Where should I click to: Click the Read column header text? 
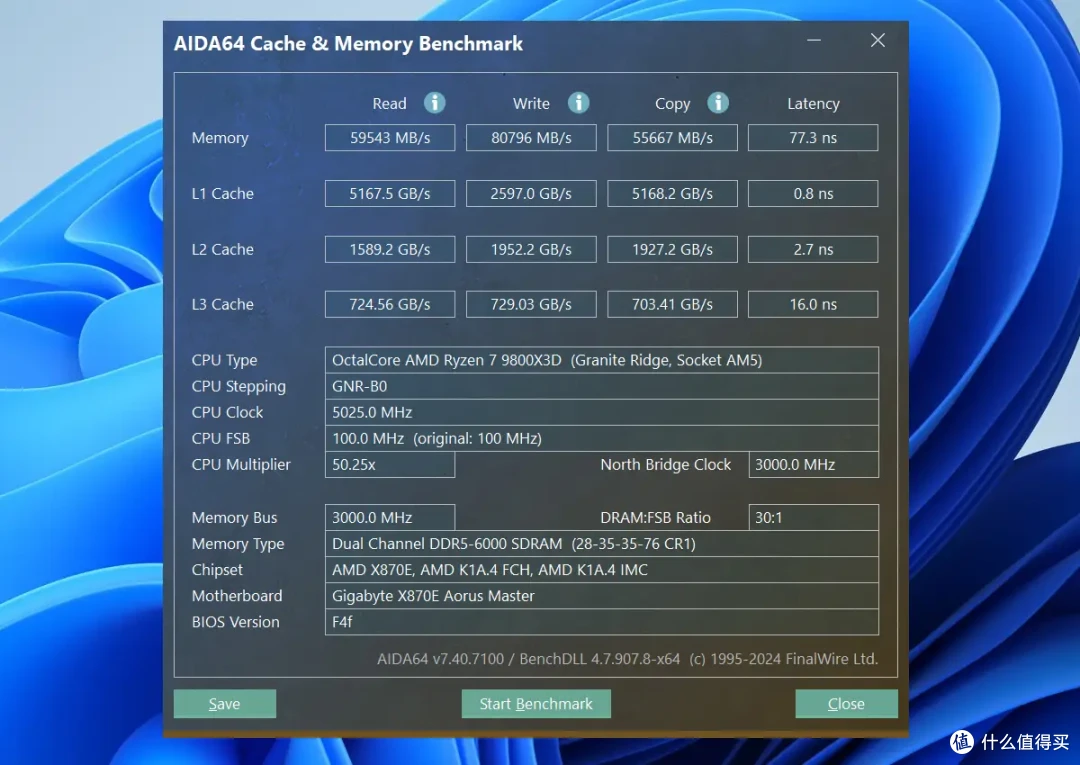pos(389,104)
